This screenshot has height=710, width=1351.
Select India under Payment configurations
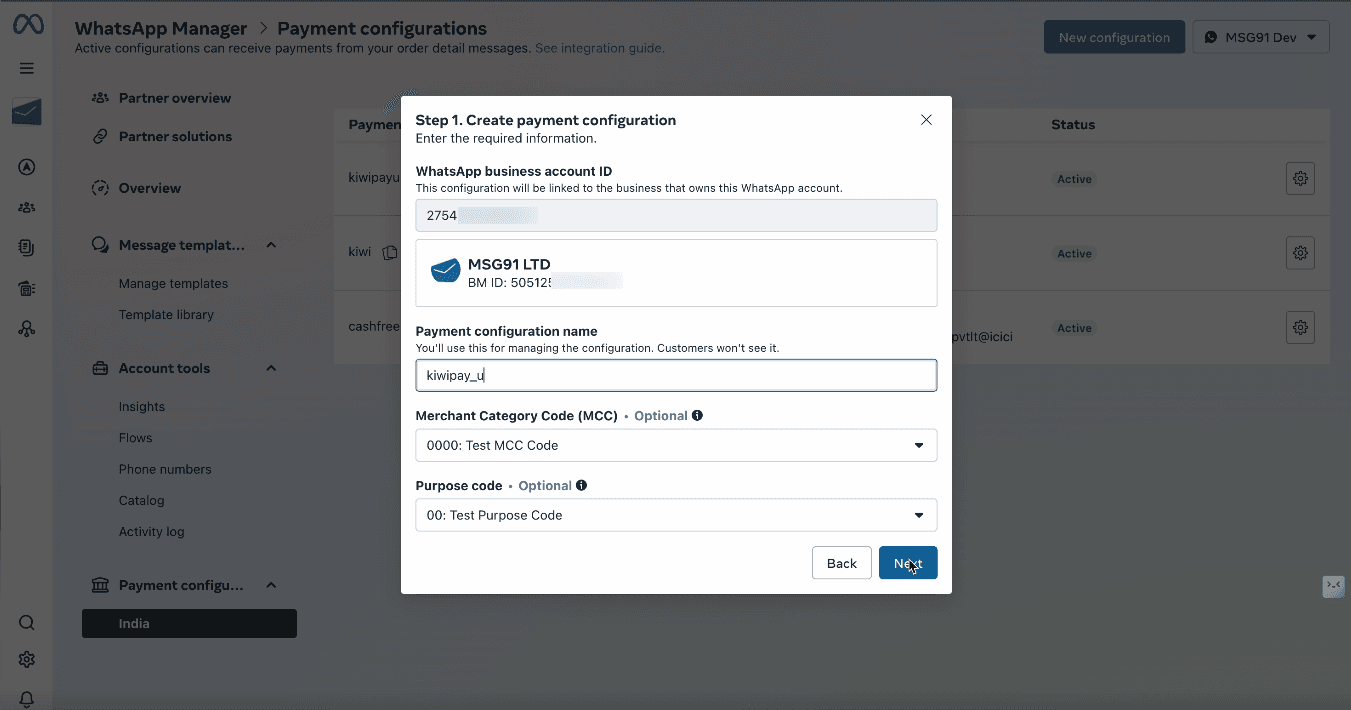click(189, 623)
